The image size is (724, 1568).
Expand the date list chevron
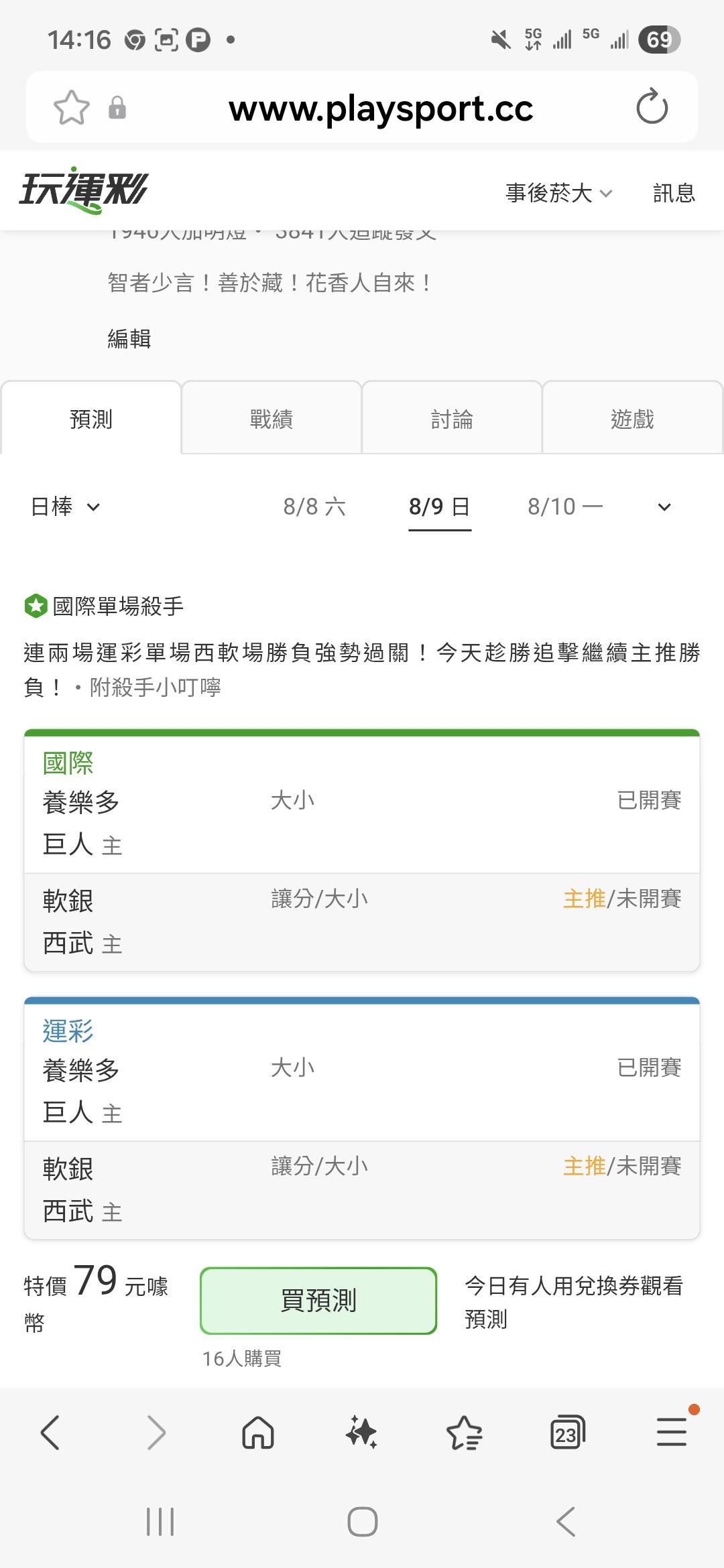(x=664, y=507)
